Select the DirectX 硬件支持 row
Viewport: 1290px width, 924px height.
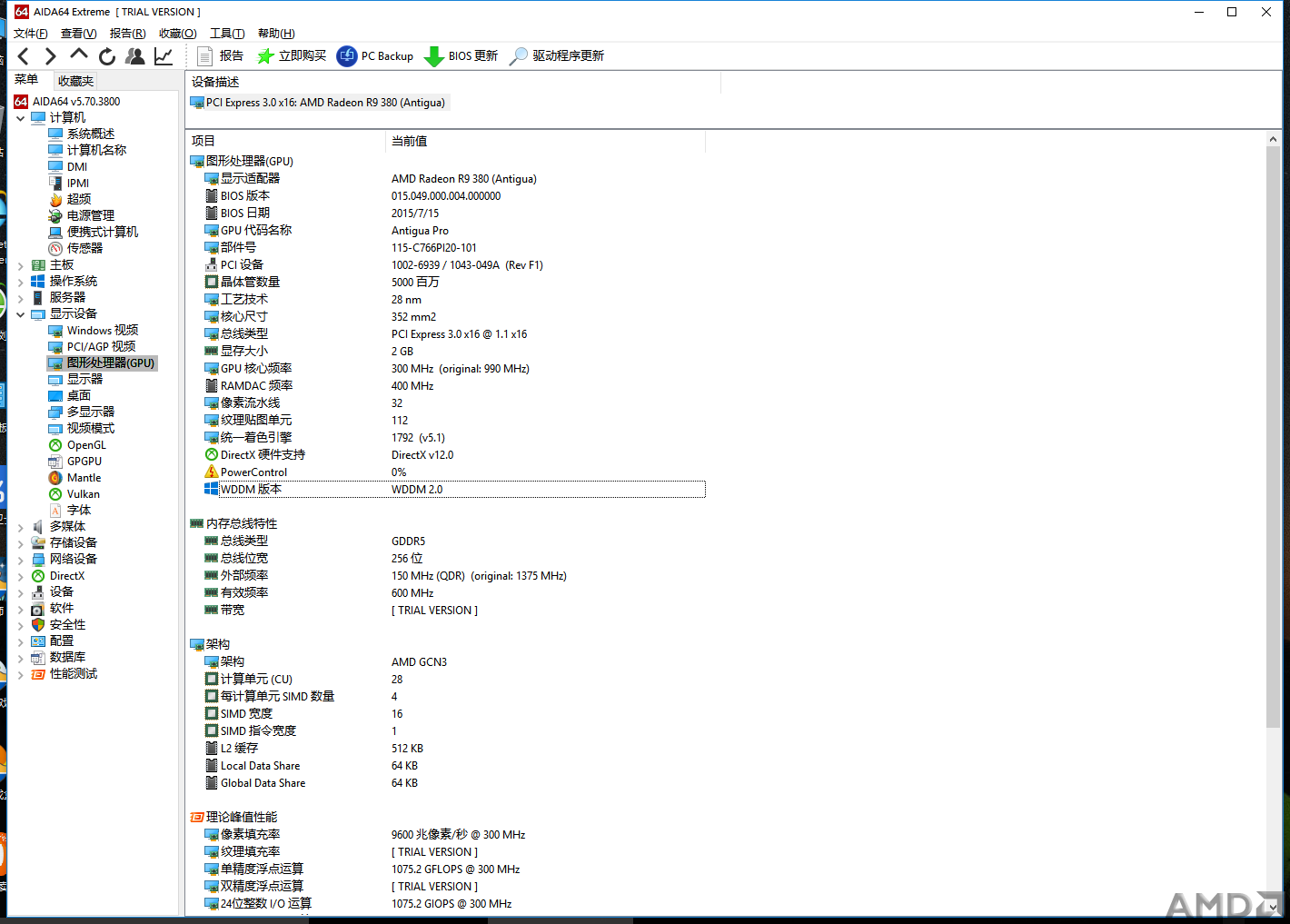pos(447,454)
